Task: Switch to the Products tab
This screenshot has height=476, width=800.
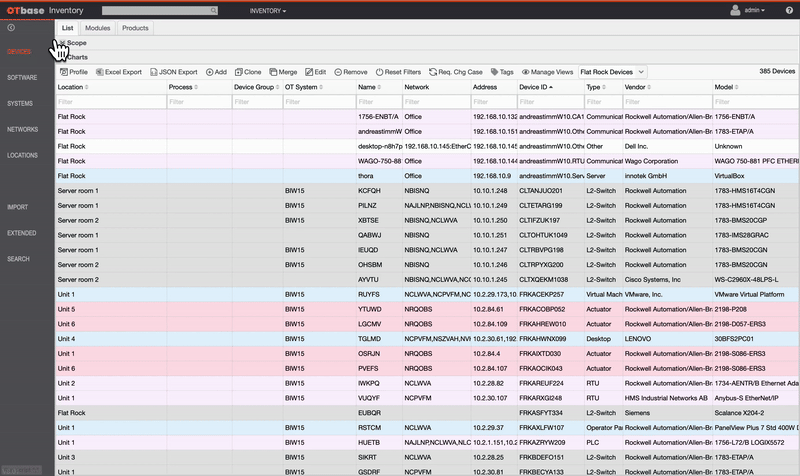Action: pyautogui.click(x=135, y=28)
